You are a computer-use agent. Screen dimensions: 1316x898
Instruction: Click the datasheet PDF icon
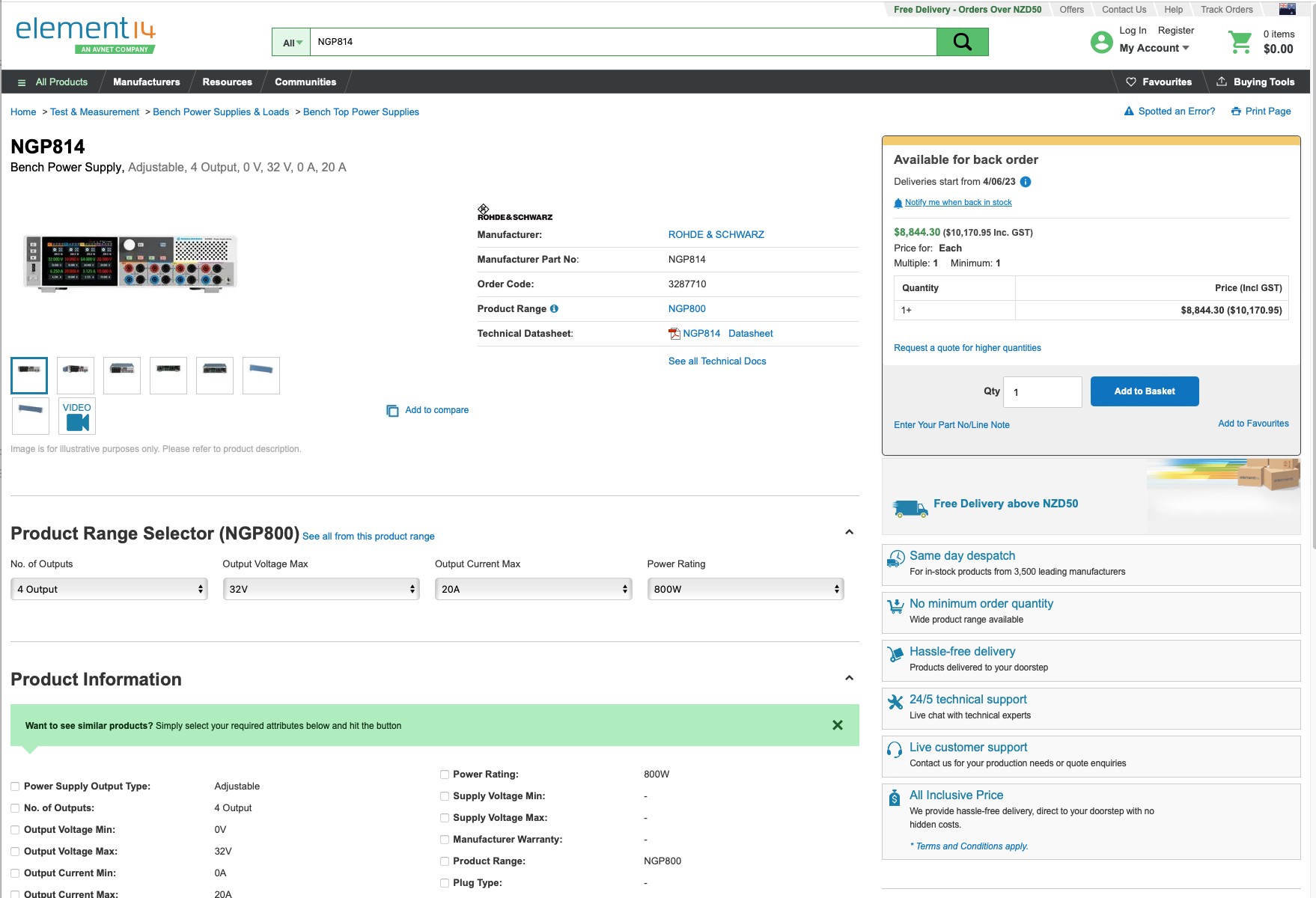click(x=674, y=334)
